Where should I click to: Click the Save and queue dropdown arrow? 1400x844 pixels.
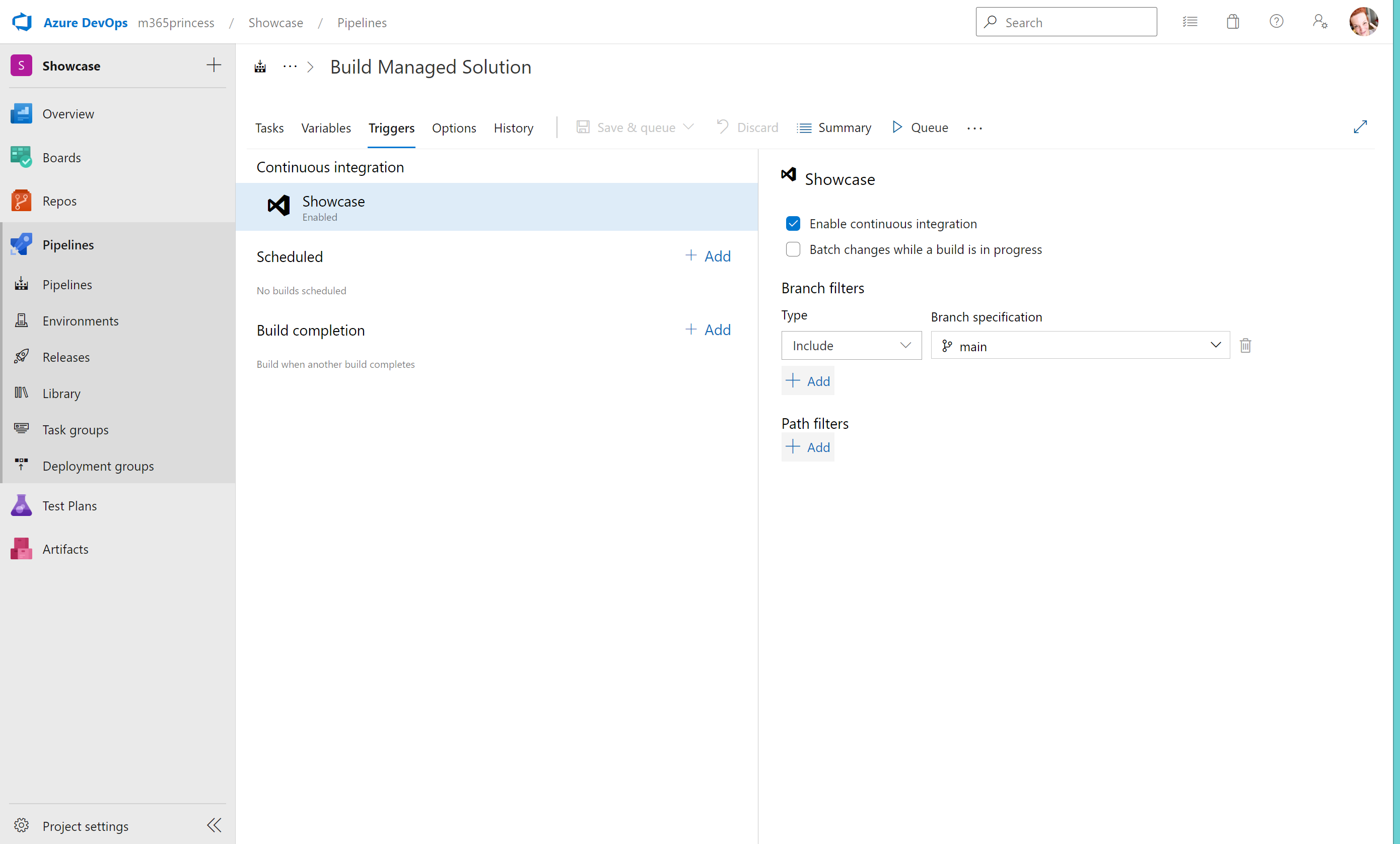tap(688, 127)
